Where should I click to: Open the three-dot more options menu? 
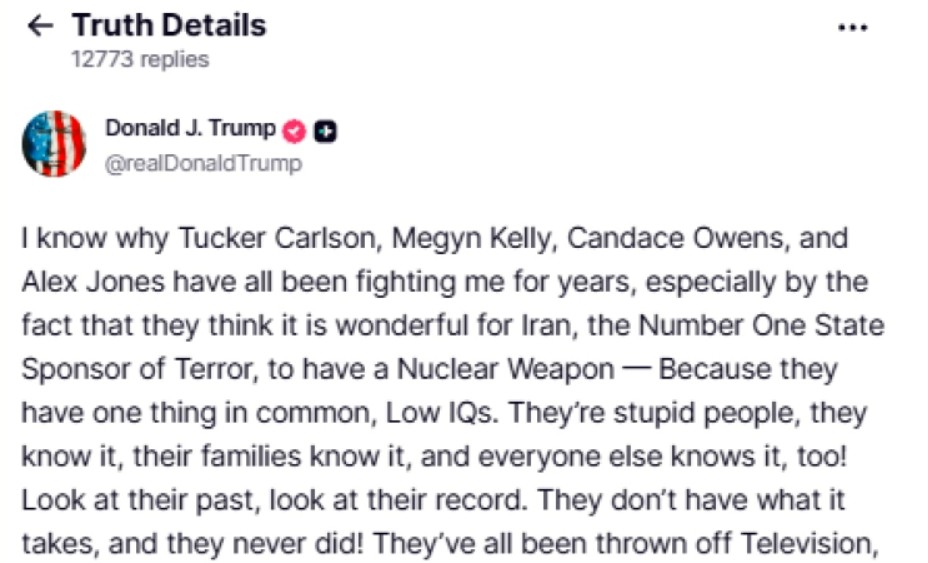point(852,27)
